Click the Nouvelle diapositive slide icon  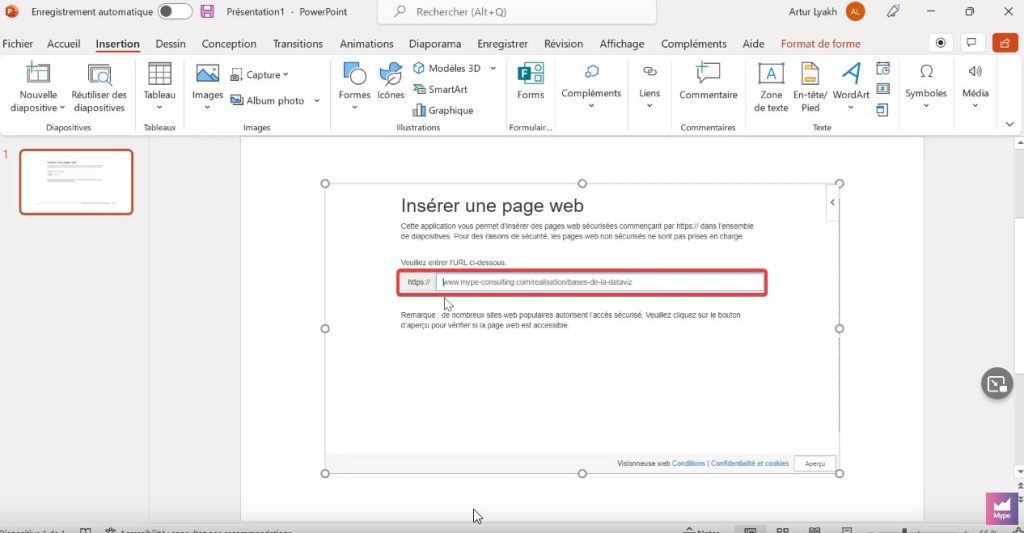tap(37, 73)
